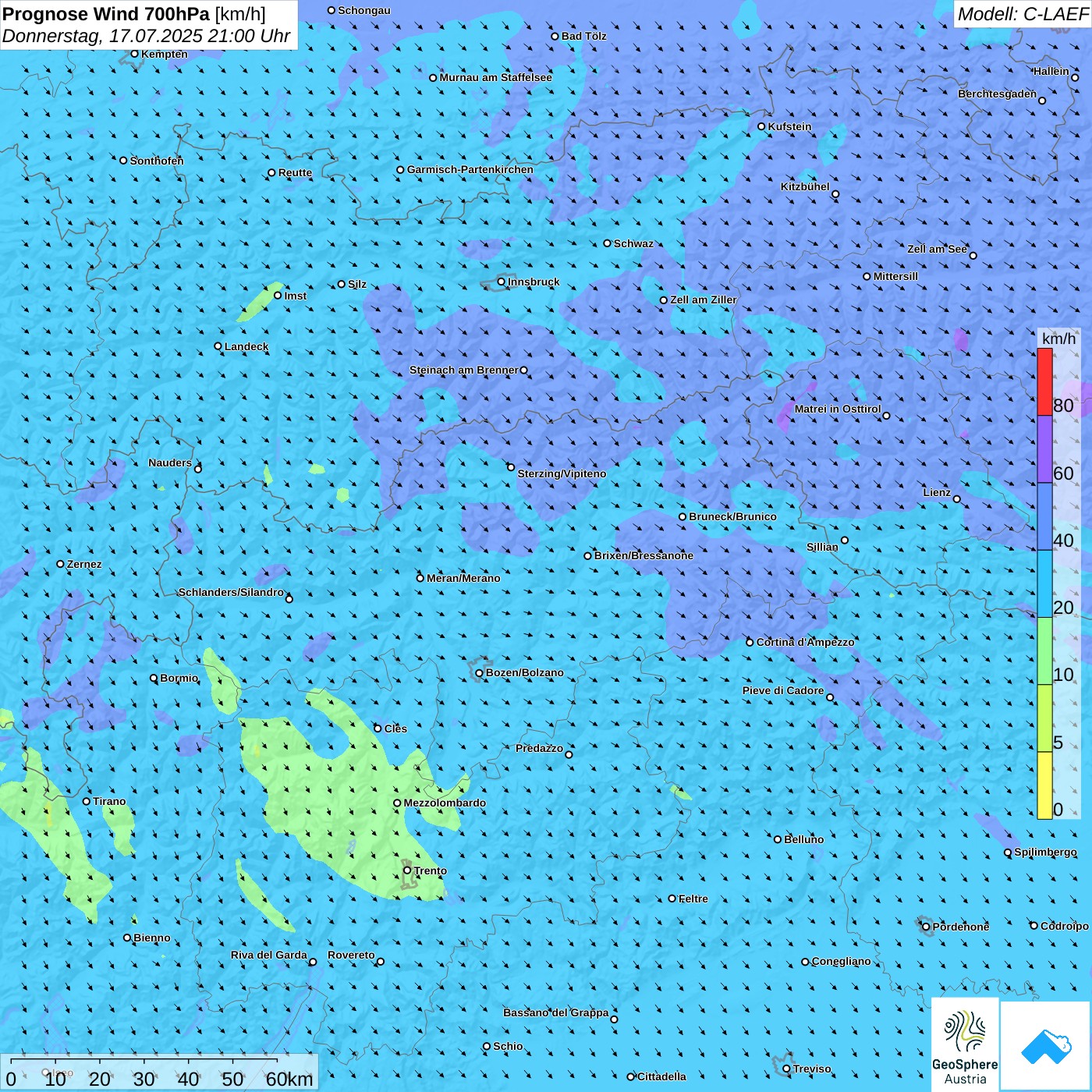Click the 'Sonthofen' label
This screenshot has height=1092, width=1092.
(157, 161)
